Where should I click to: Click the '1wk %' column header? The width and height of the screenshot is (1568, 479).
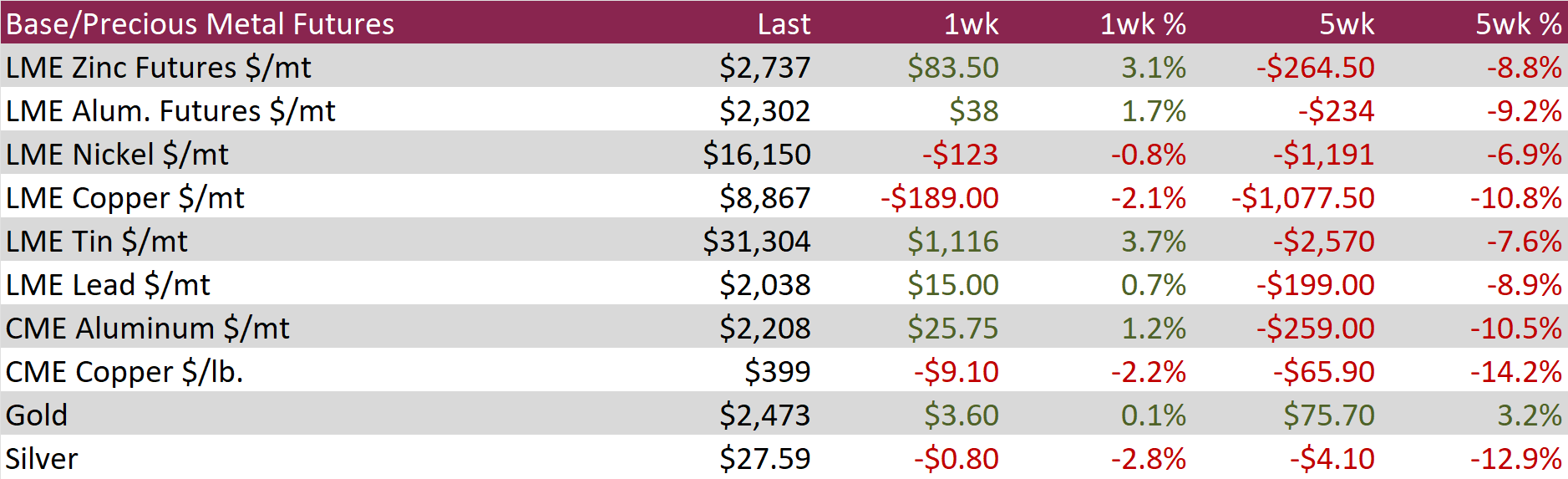tap(1142, 23)
